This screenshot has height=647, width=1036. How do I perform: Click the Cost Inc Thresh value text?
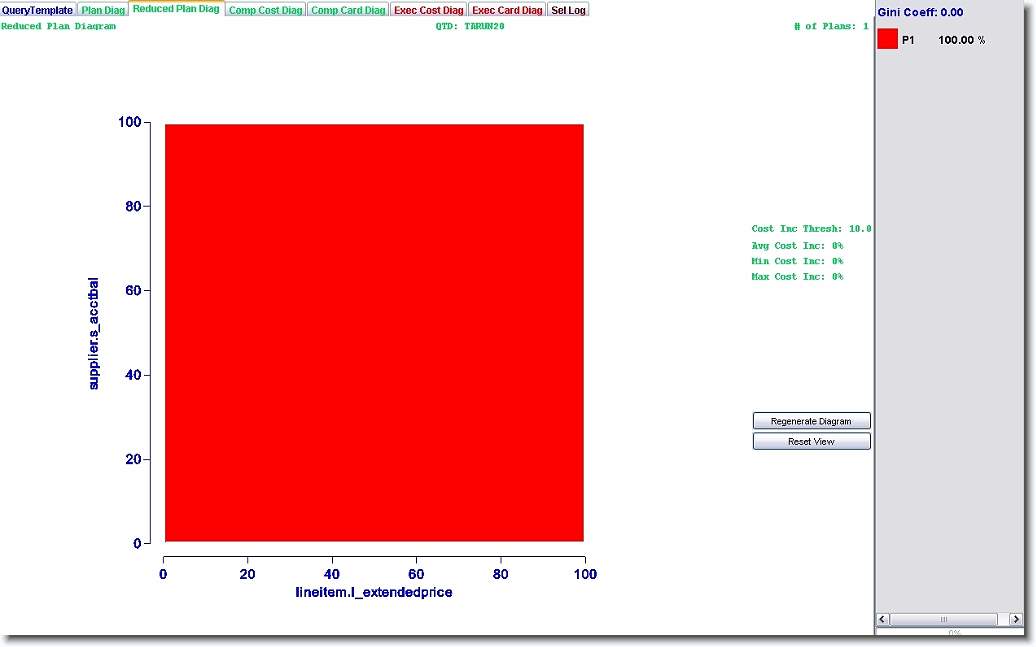811,229
